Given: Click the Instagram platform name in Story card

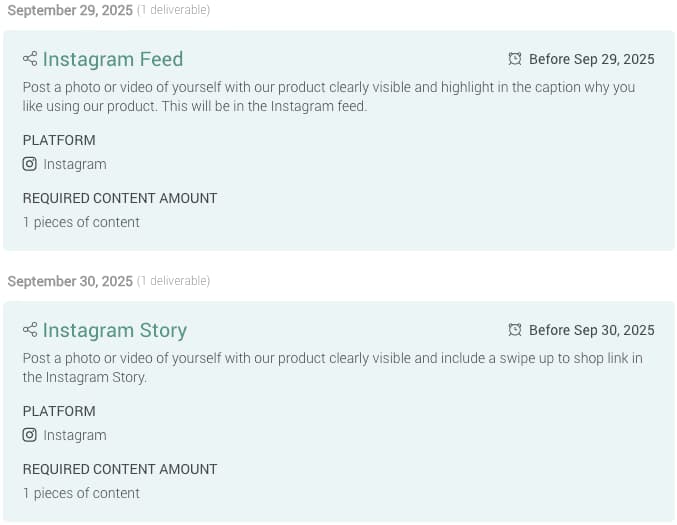Looking at the screenshot, I should [75, 435].
